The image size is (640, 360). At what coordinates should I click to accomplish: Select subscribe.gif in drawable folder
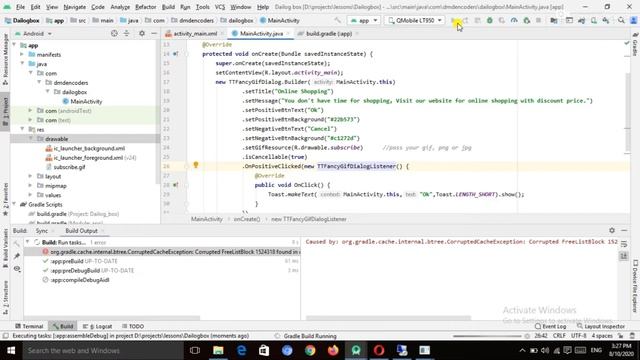69,167
